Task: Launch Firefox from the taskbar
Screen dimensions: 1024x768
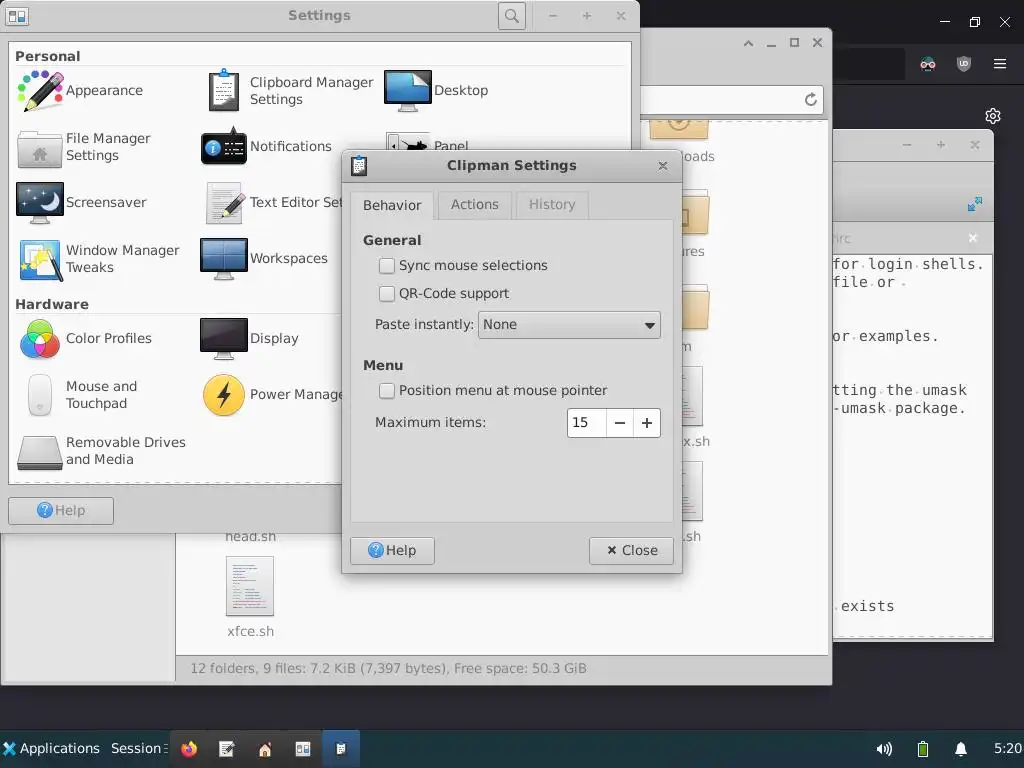Action: tap(189, 748)
